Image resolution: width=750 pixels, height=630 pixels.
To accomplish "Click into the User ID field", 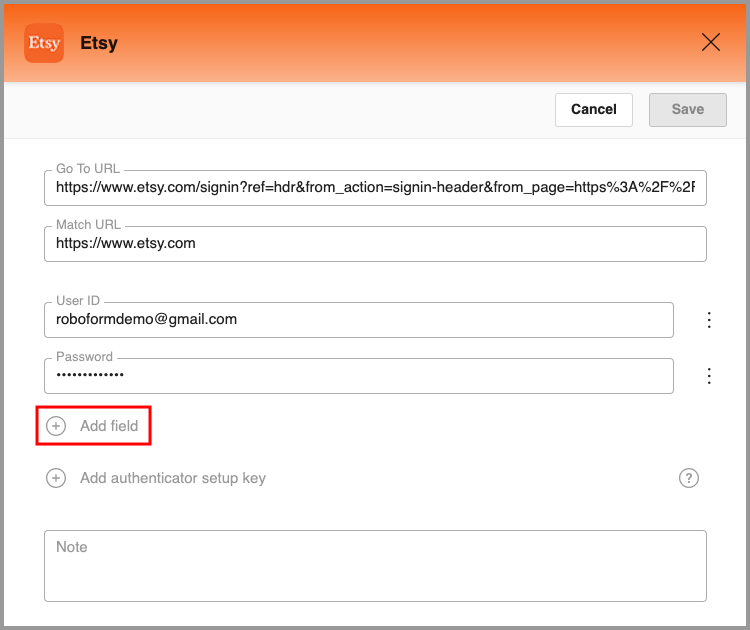I will [x=359, y=320].
